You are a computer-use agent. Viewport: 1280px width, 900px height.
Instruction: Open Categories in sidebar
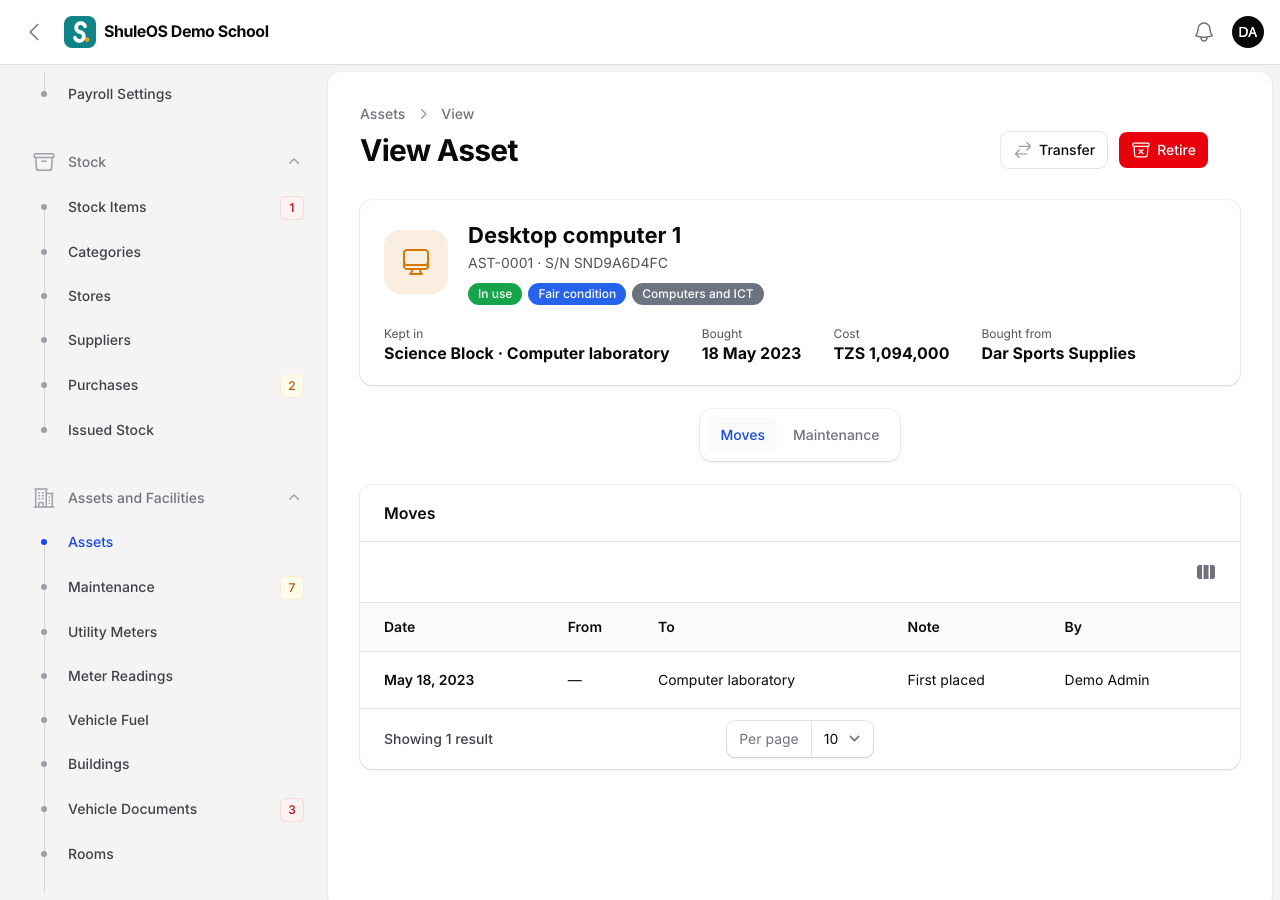tap(104, 252)
